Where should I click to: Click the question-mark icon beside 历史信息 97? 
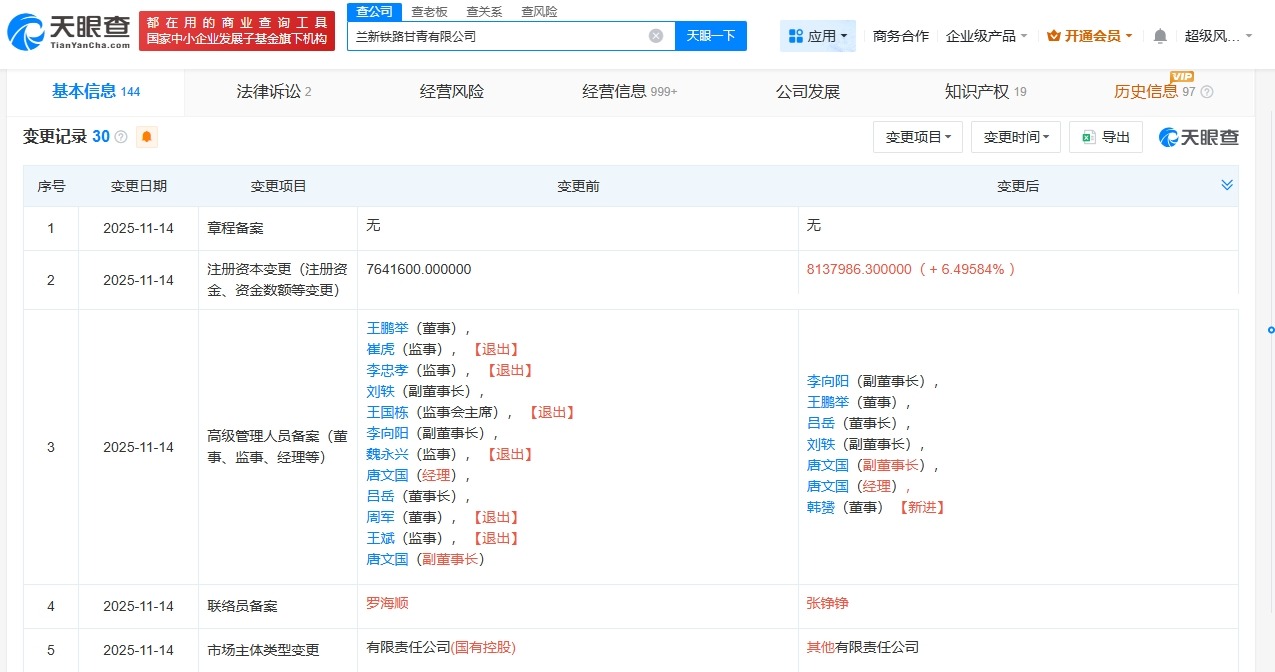click(1205, 92)
